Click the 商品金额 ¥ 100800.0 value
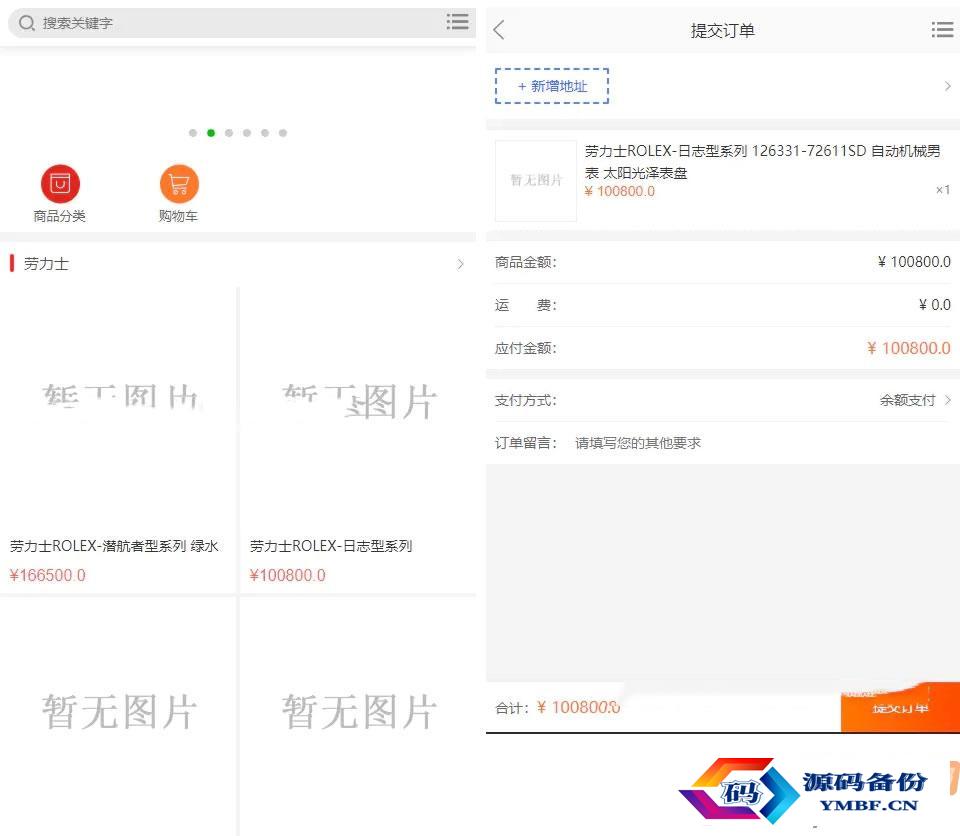The image size is (960, 836). point(914,262)
